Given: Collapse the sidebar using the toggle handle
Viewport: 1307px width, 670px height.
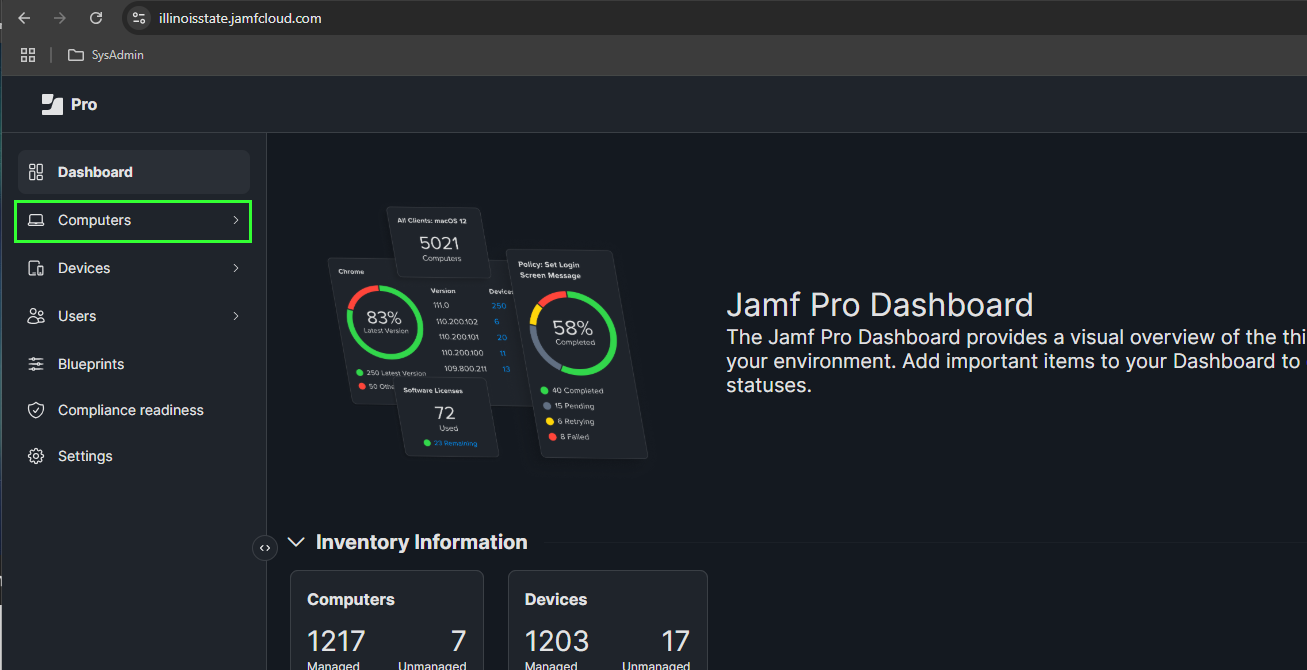Looking at the screenshot, I should (264, 547).
